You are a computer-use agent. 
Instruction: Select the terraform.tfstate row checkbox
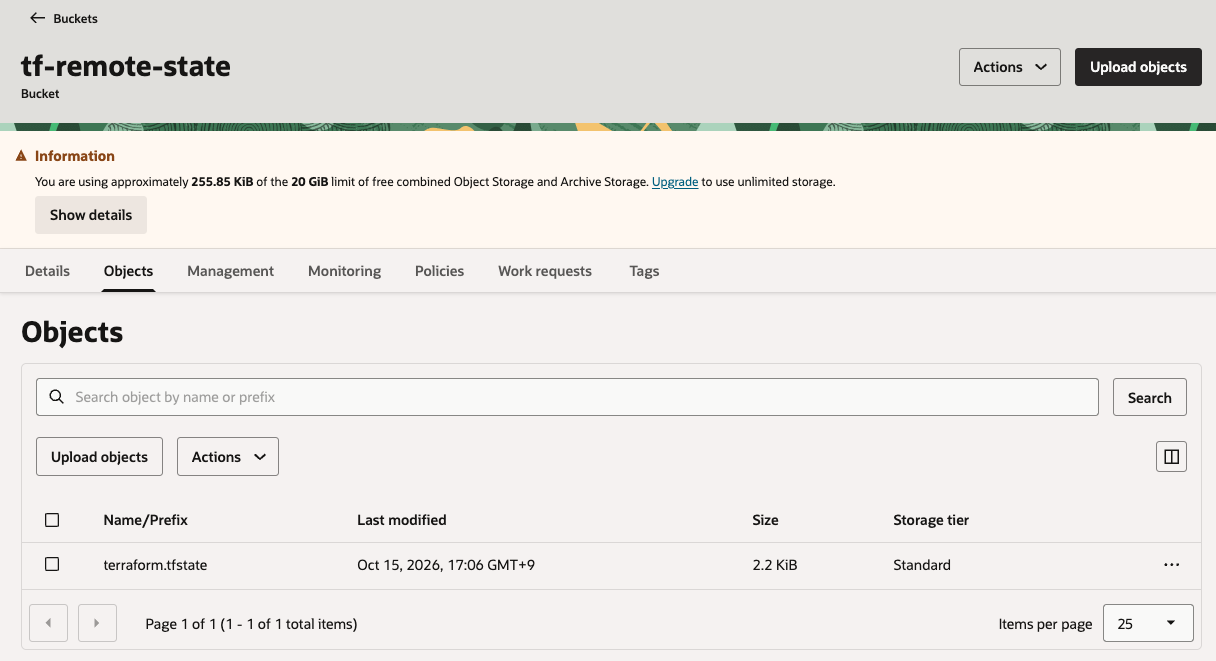[x=52, y=565]
